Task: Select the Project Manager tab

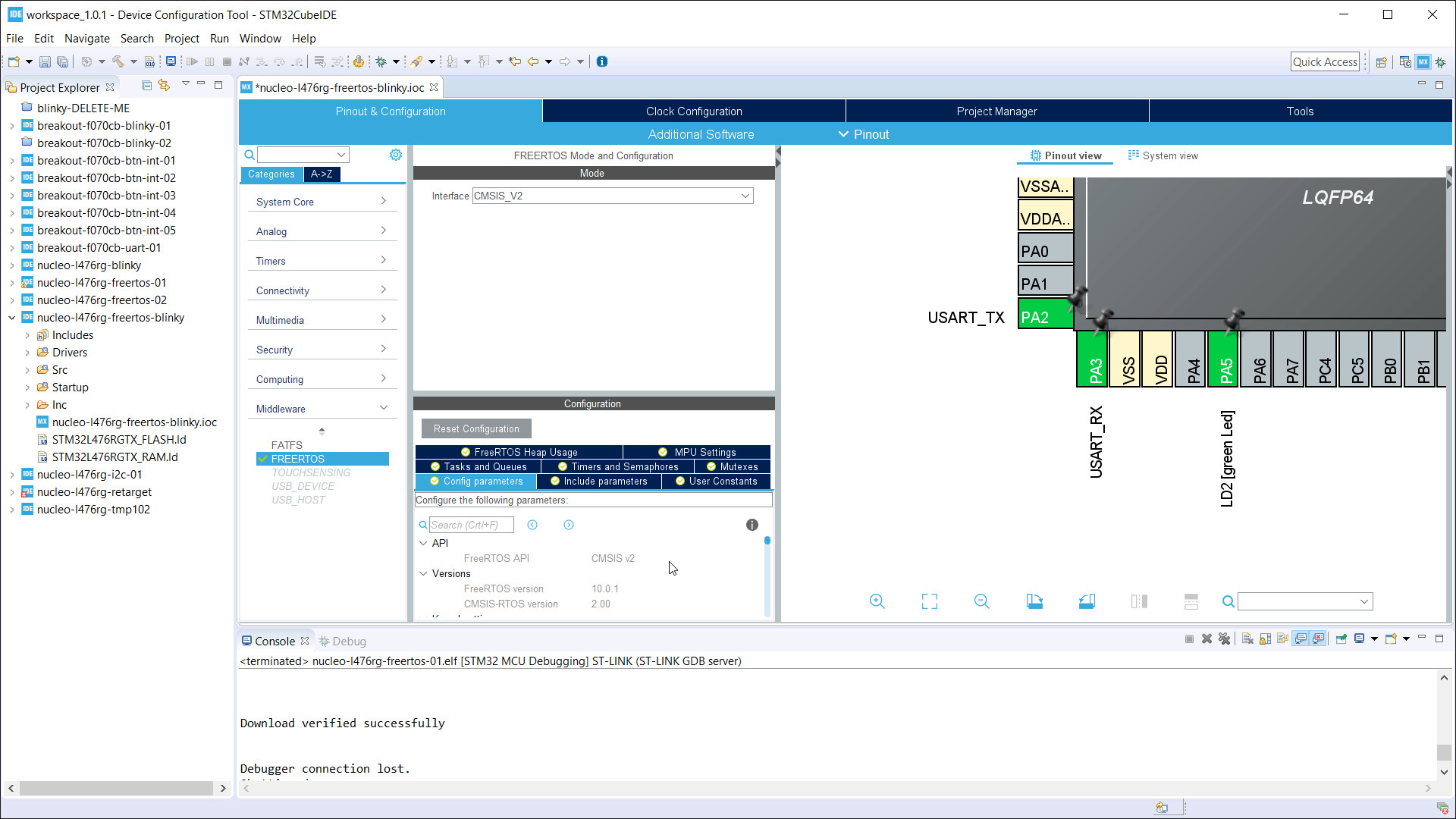Action: coord(998,111)
